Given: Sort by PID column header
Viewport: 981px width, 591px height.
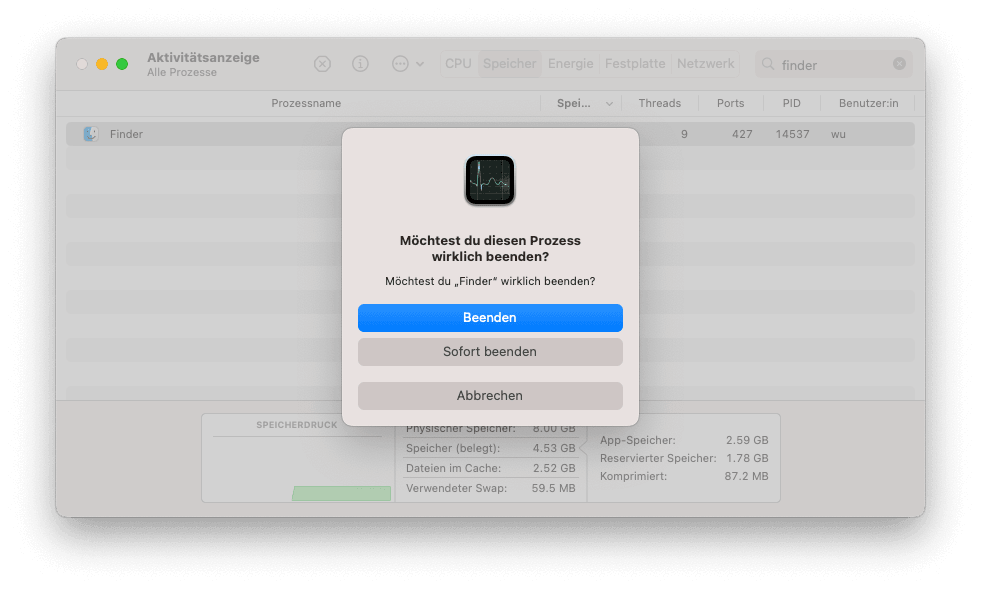Looking at the screenshot, I should [x=791, y=103].
